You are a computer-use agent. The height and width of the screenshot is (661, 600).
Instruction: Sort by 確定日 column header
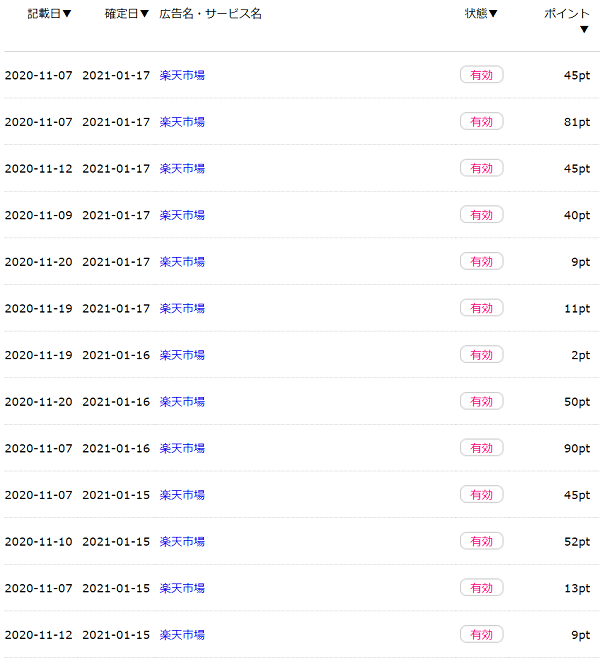(127, 14)
